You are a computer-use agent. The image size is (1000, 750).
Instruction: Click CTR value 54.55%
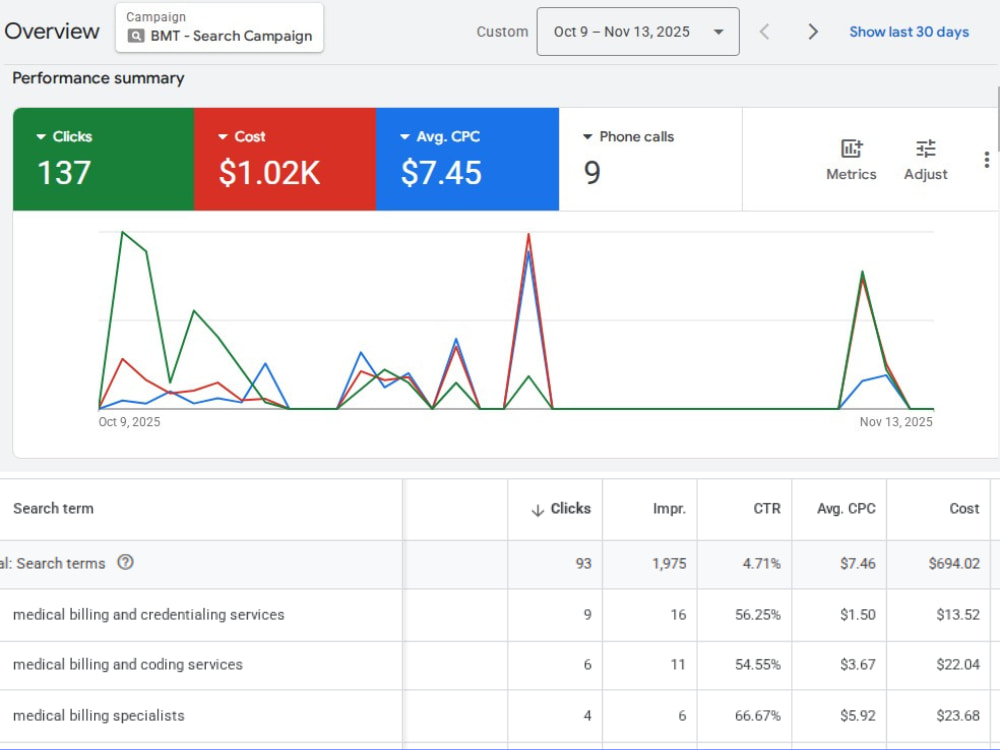point(758,665)
